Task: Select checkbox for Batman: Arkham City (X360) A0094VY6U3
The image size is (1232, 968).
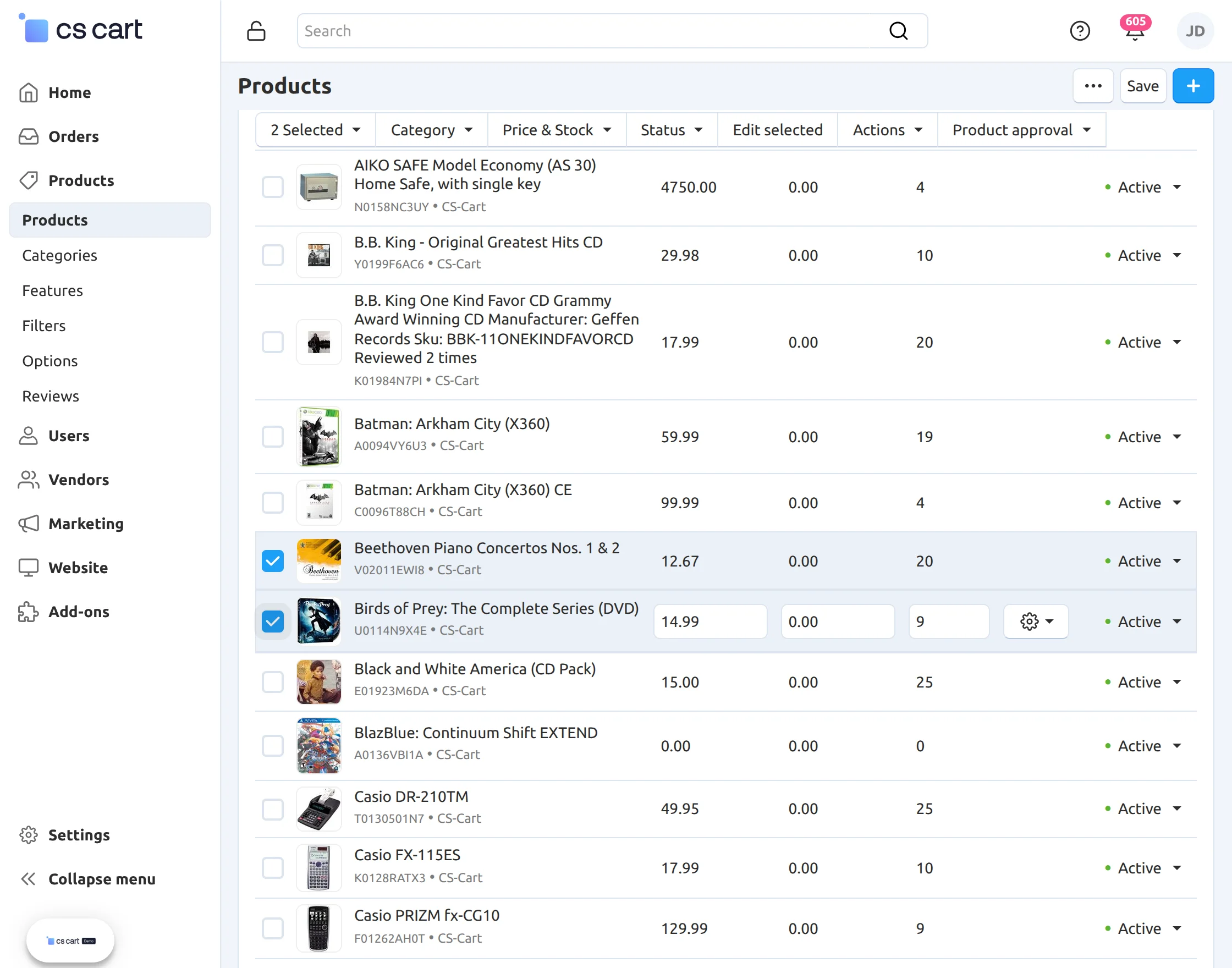Action: click(273, 437)
